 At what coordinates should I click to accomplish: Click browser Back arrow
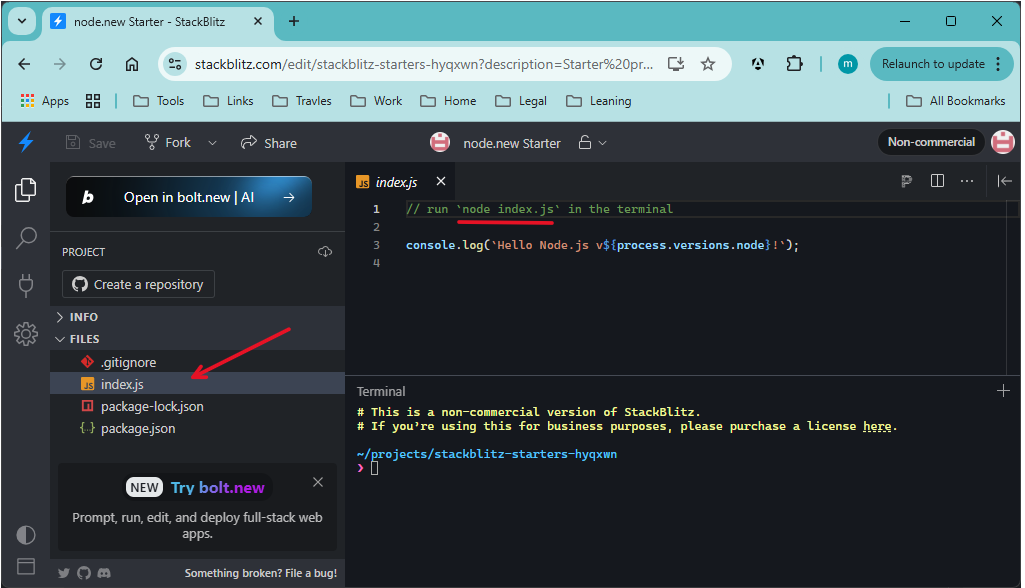point(24,64)
